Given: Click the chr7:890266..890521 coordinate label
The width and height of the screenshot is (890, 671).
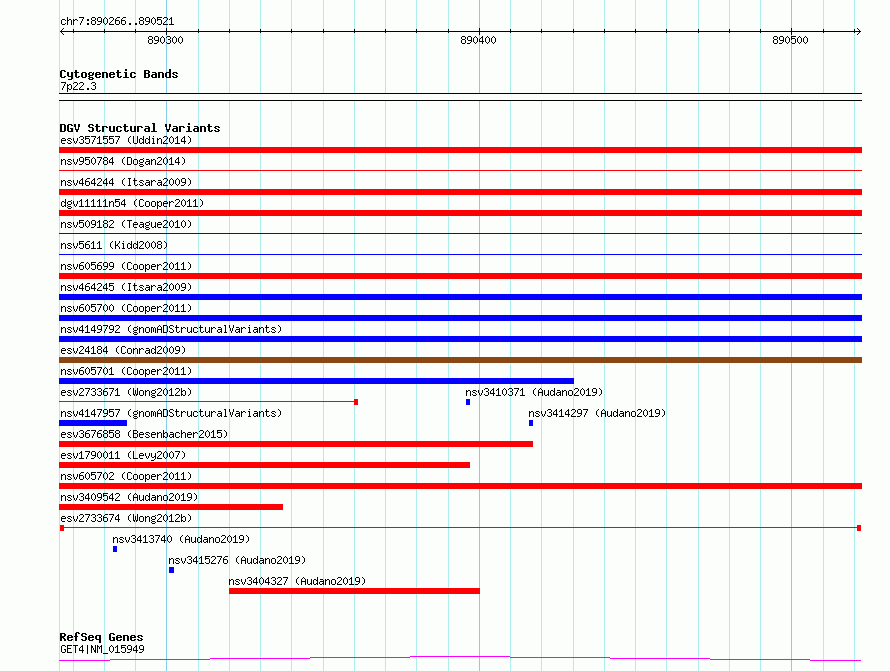Looking at the screenshot, I should (x=117, y=21).
